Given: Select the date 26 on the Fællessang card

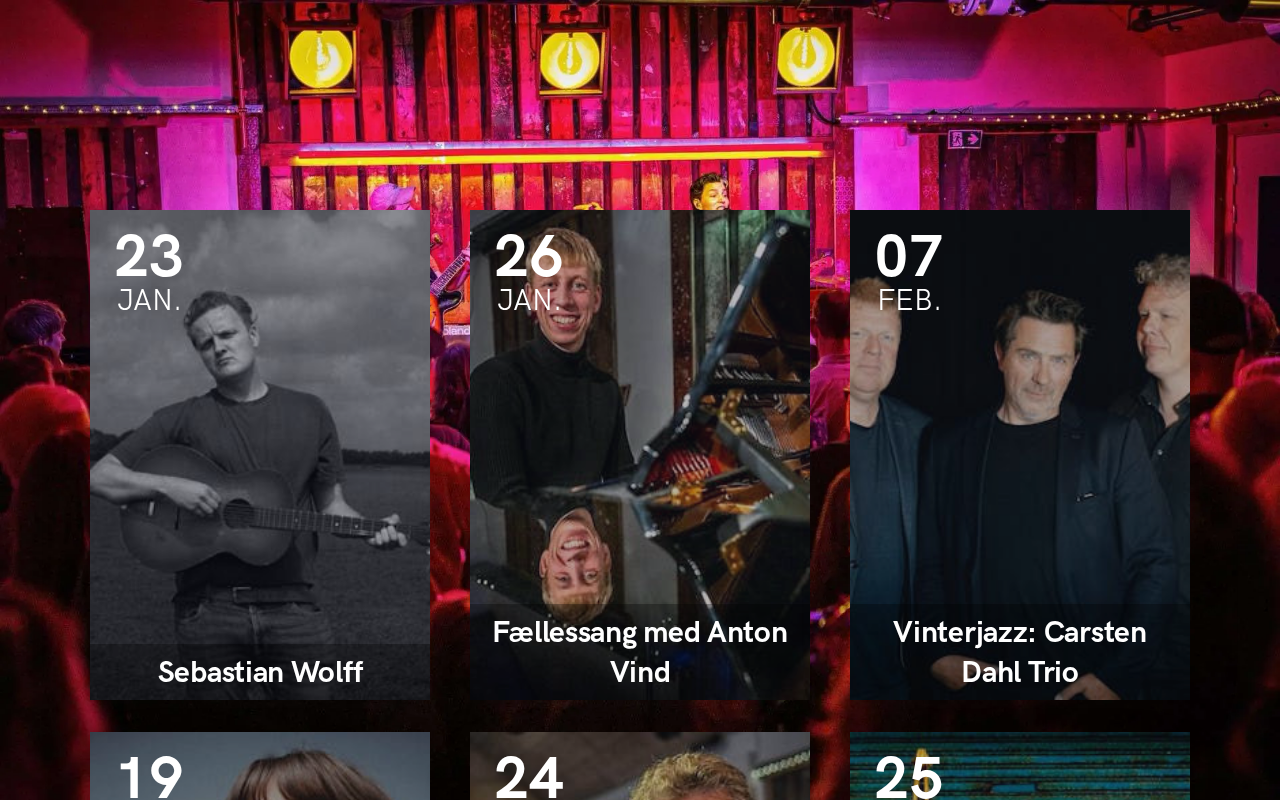Looking at the screenshot, I should (x=529, y=256).
